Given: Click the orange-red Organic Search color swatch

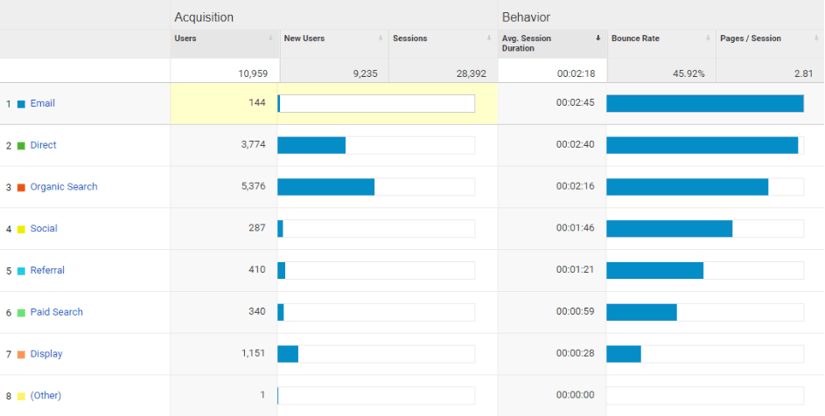Looking at the screenshot, I should [x=21, y=188].
